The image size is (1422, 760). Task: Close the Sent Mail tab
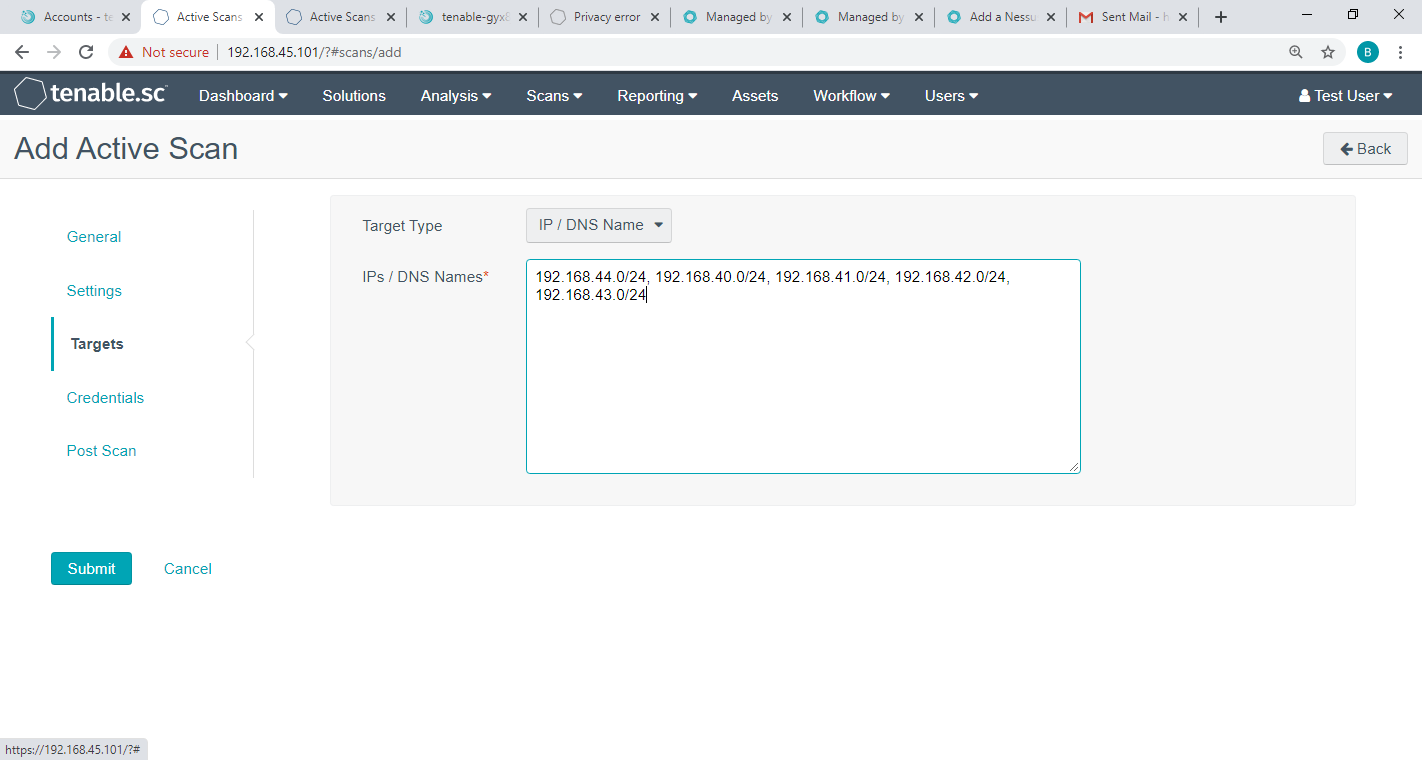coord(1183,17)
